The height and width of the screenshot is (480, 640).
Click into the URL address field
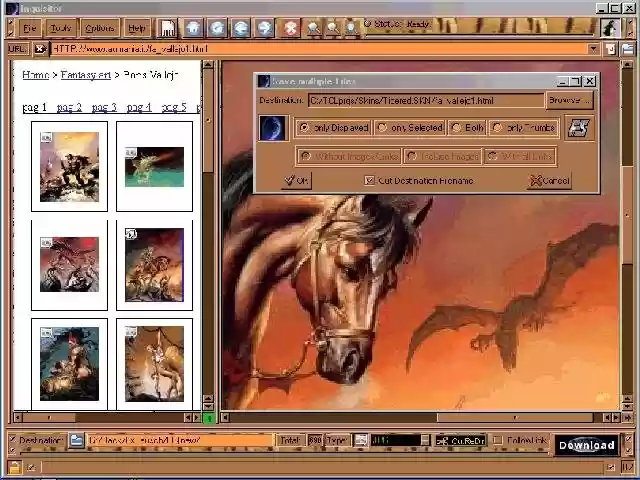click(x=318, y=49)
